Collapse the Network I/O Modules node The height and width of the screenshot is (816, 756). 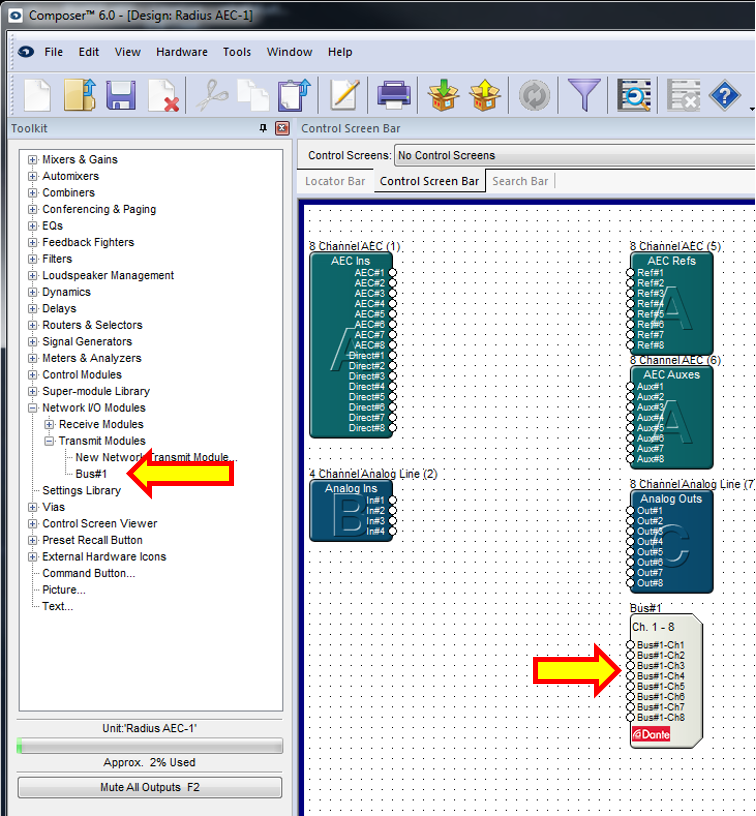pos(32,408)
